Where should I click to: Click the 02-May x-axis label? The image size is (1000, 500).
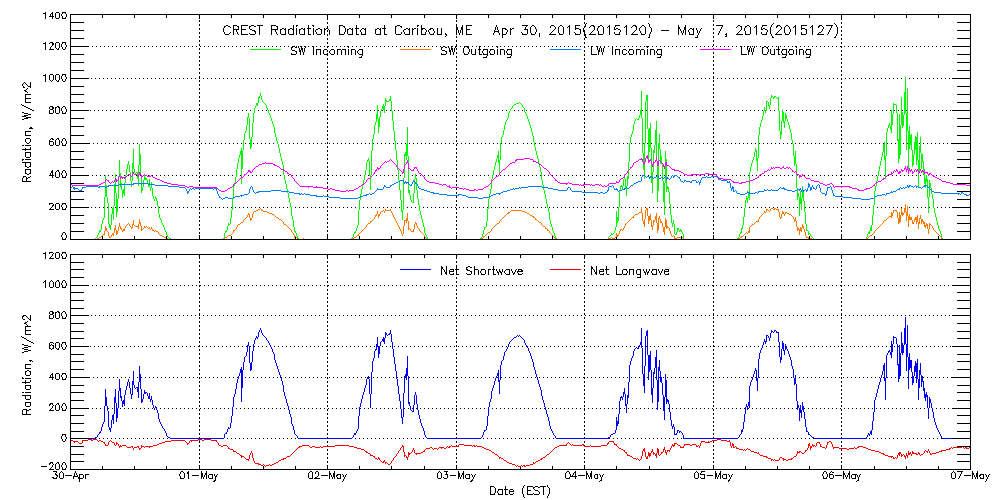click(x=329, y=477)
